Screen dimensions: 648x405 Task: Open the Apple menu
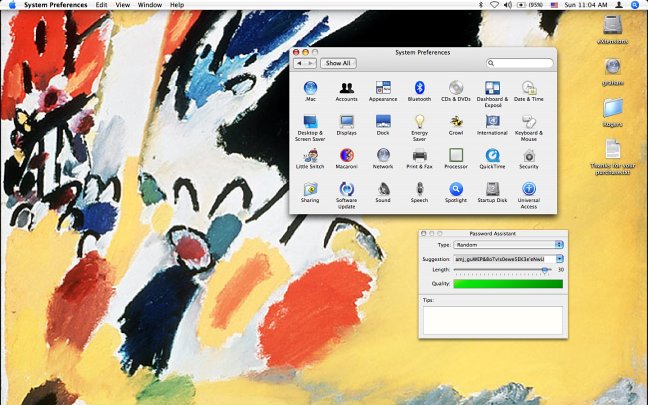pos(12,5)
